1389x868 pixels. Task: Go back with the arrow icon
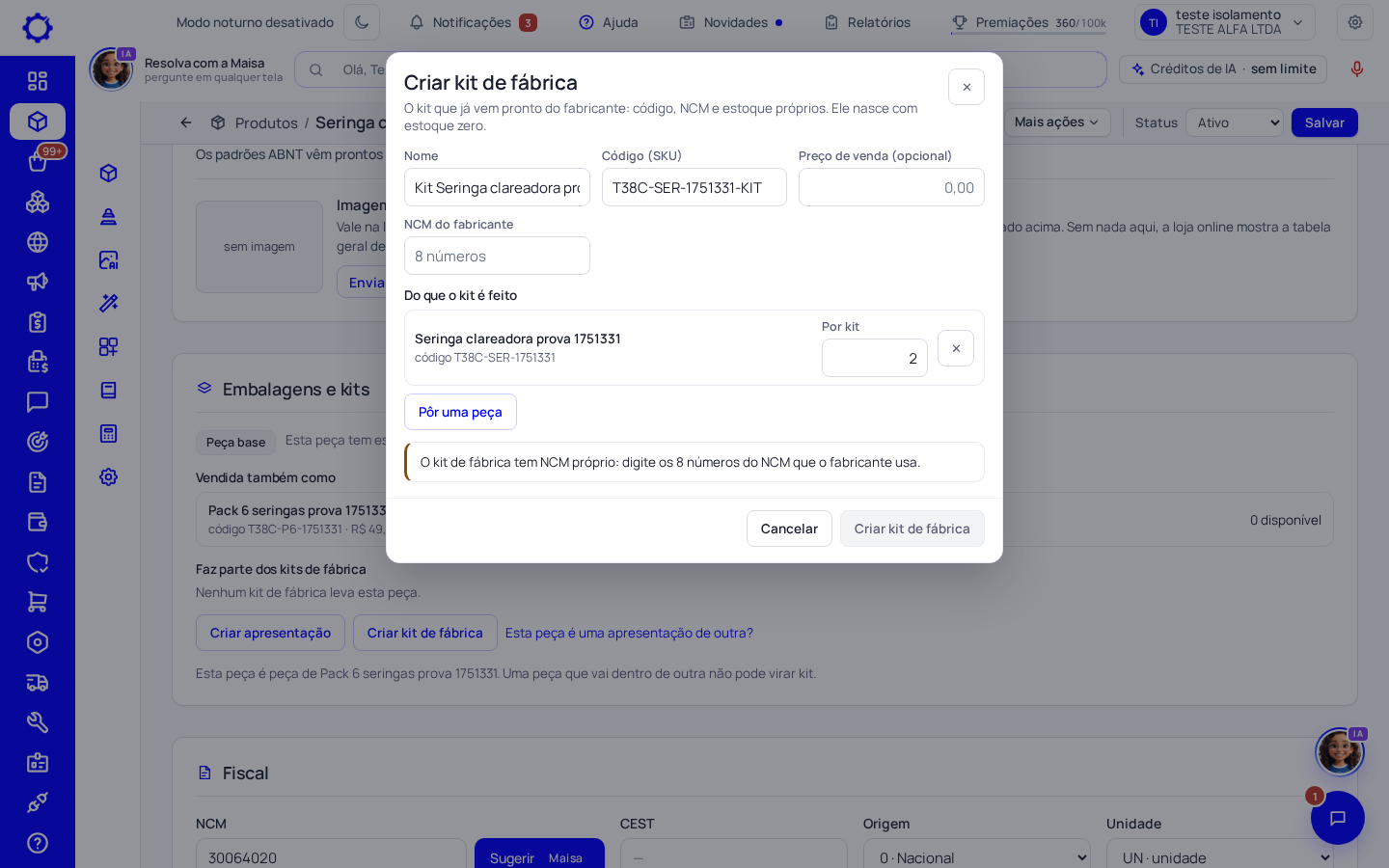186,122
